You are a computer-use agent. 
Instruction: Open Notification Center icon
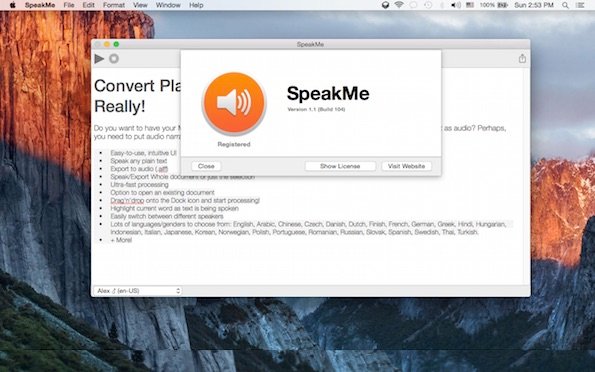pyautogui.click(x=580, y=5)
